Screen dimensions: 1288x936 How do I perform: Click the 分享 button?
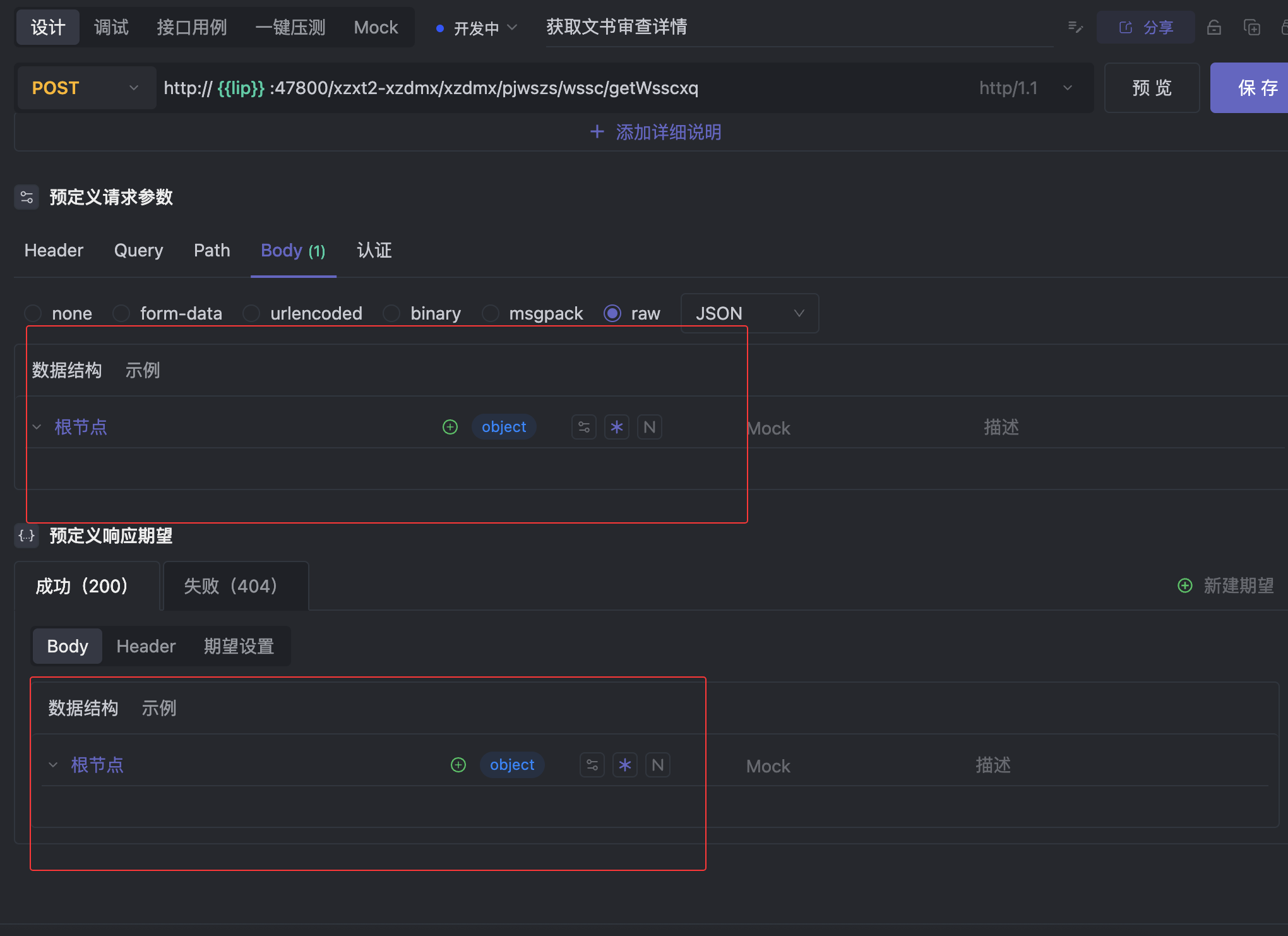point(1146,27)
